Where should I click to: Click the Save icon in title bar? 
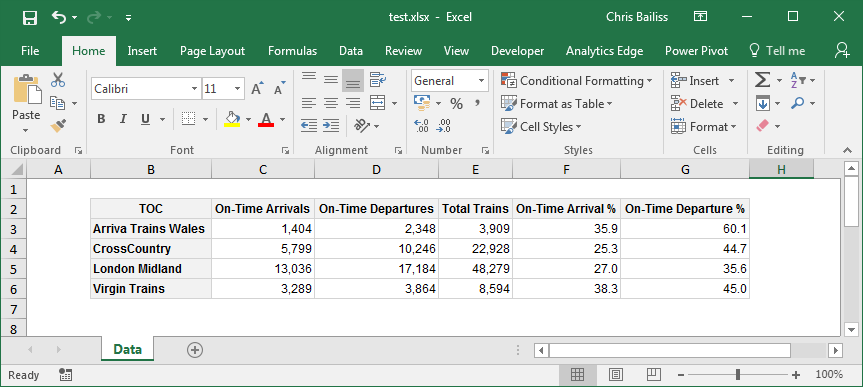point(30,18)
